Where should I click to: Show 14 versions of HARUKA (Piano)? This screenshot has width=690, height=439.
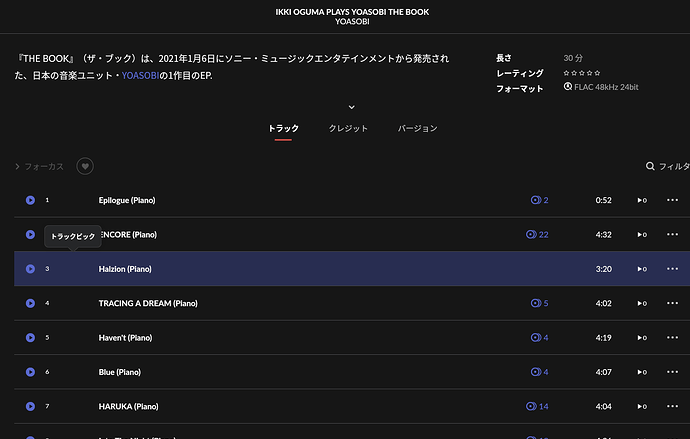tap(537, 406)
